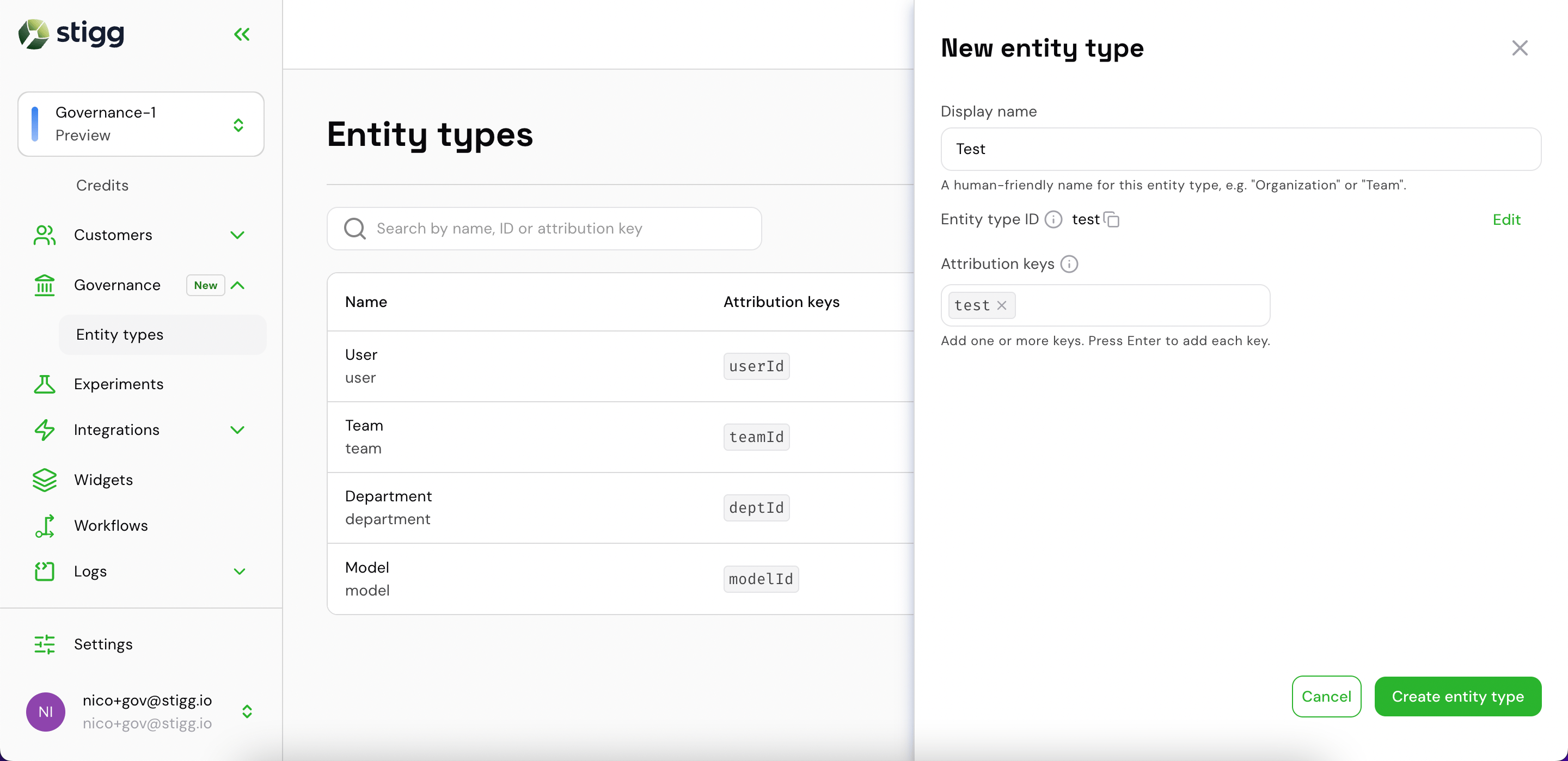Expand the Logs menu chevron
Screen dimensions: 1568x761
(x=239, y=571)
